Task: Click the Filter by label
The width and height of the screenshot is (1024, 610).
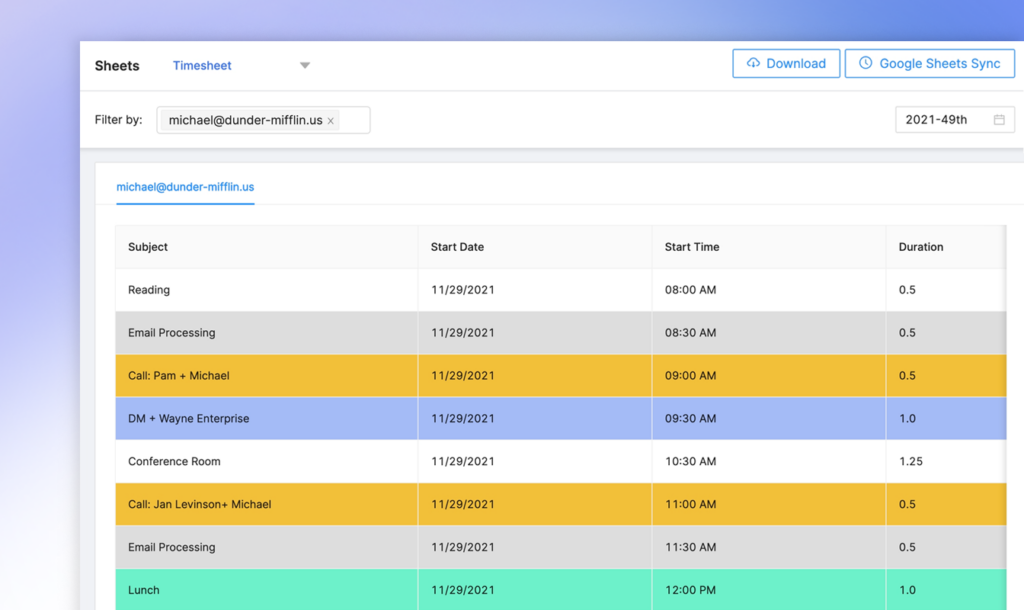Action: pyautogui.click(x=118, y=120)
